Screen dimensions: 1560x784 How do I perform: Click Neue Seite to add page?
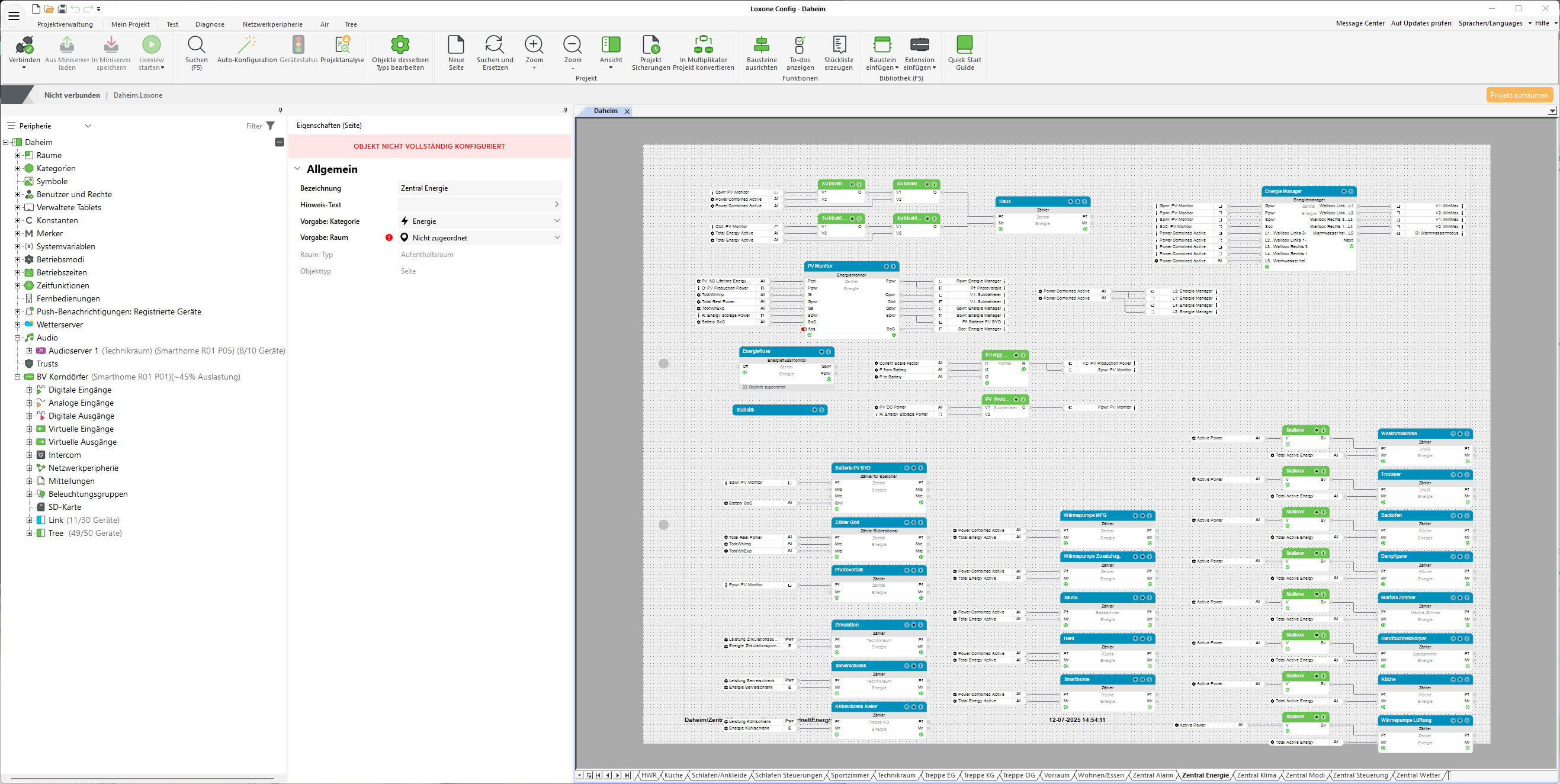[x=456, y=46]
